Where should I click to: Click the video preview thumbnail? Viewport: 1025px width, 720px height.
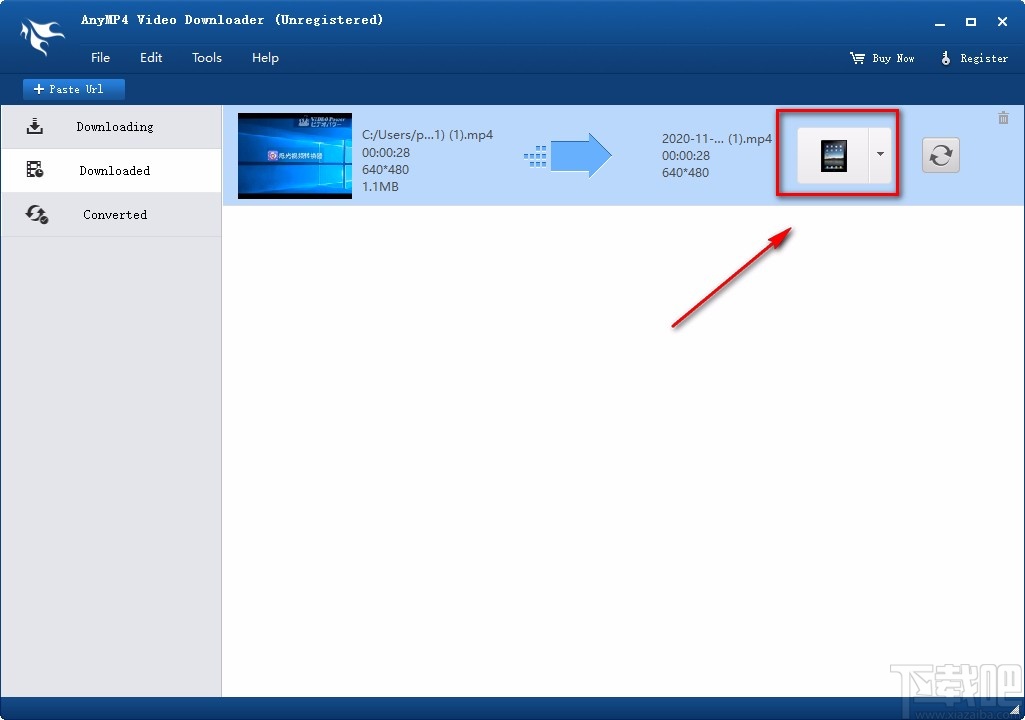tap(294, 155)
